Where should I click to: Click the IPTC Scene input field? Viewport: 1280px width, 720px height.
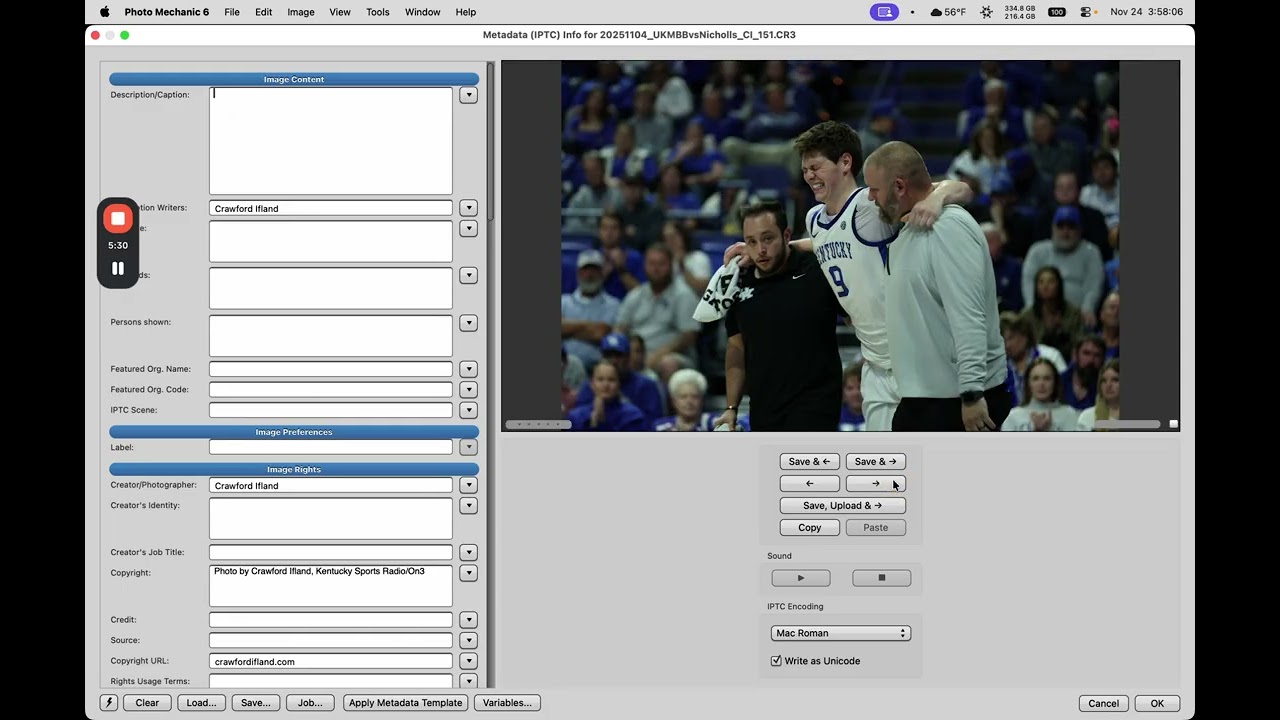coord(331,410)
